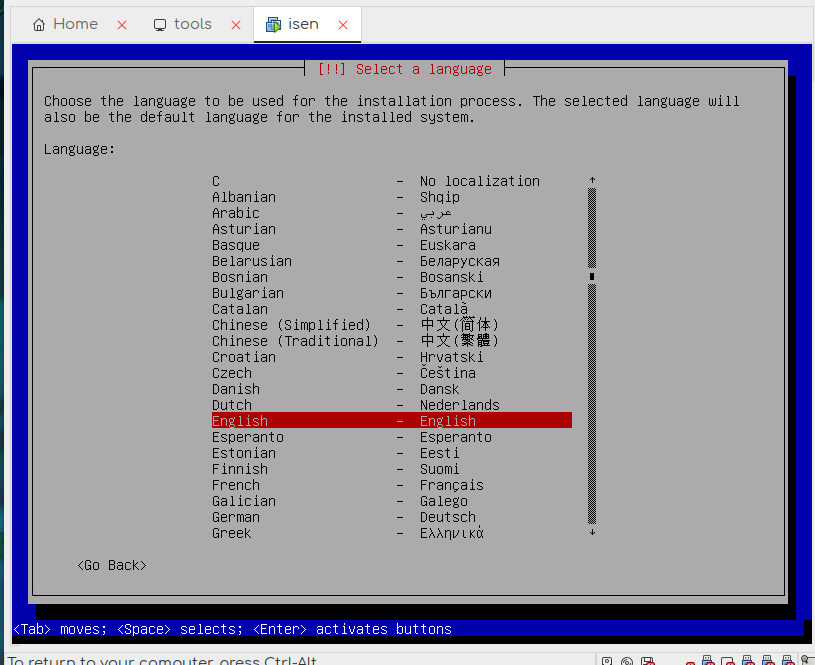Click the scrollbar position marker
This screenshot has height=665, width=815.
[x=592, y=277]
